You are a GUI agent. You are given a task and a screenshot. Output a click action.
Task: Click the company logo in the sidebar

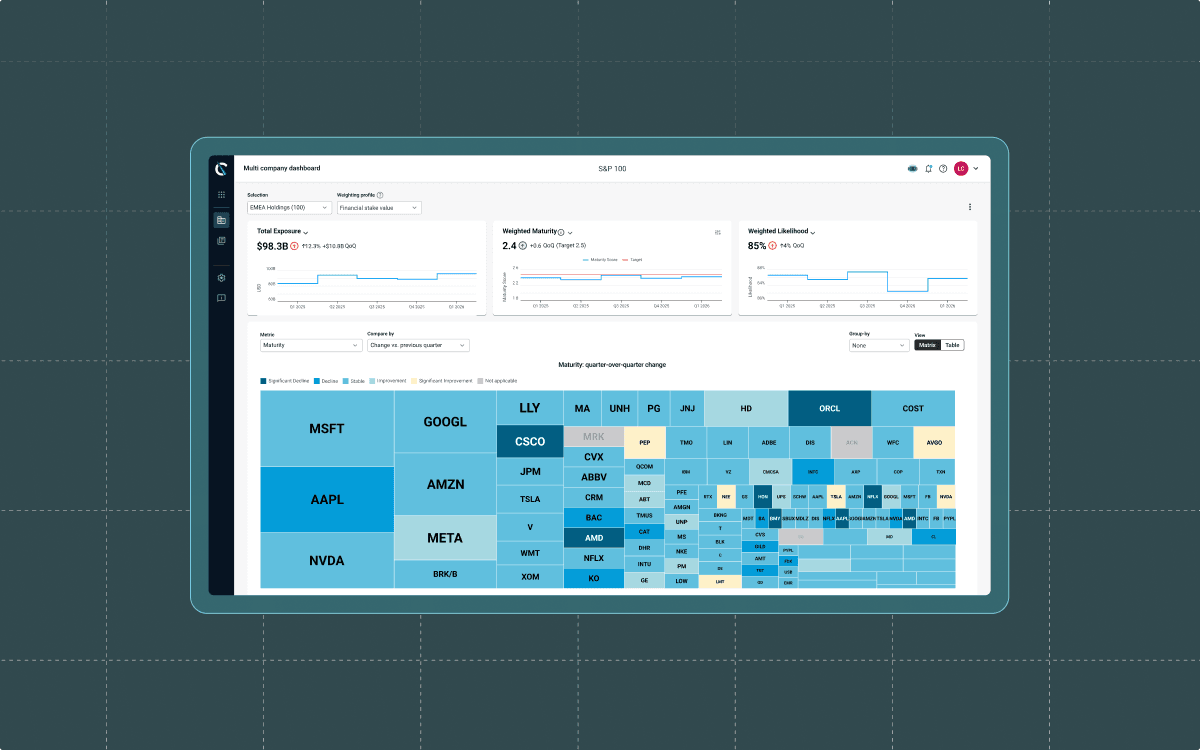[x=221, y=169]
